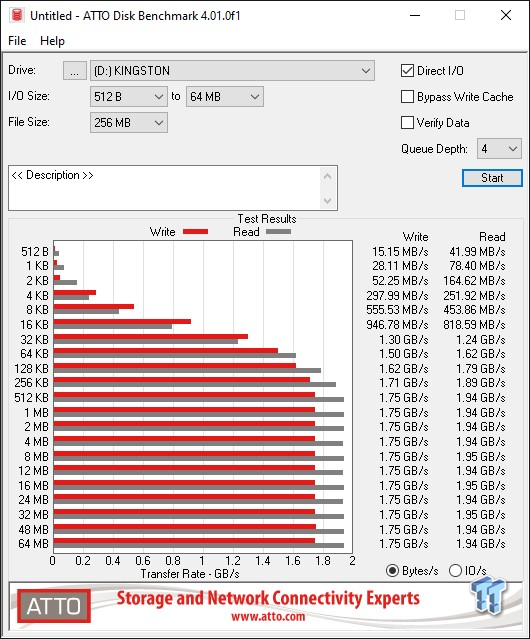Click the description box scroll down arrow

[328, 200]
